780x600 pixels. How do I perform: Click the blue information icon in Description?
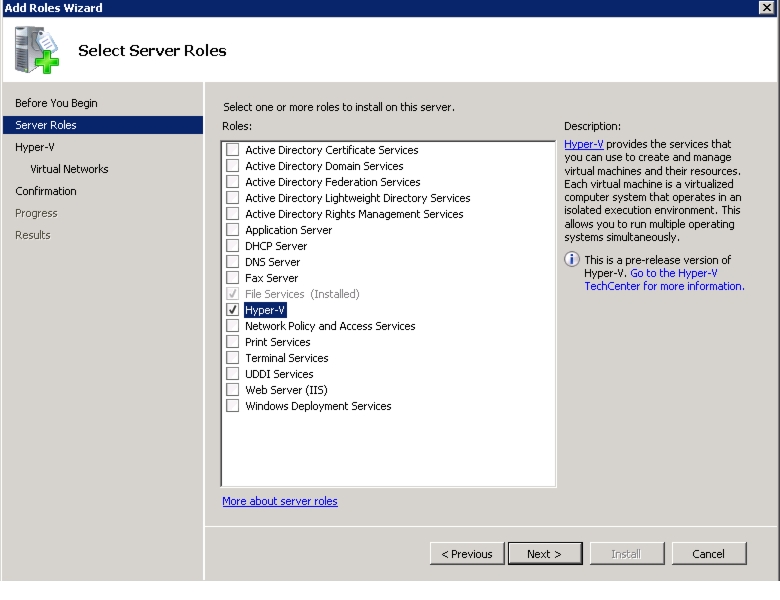(x=572, y=259)
